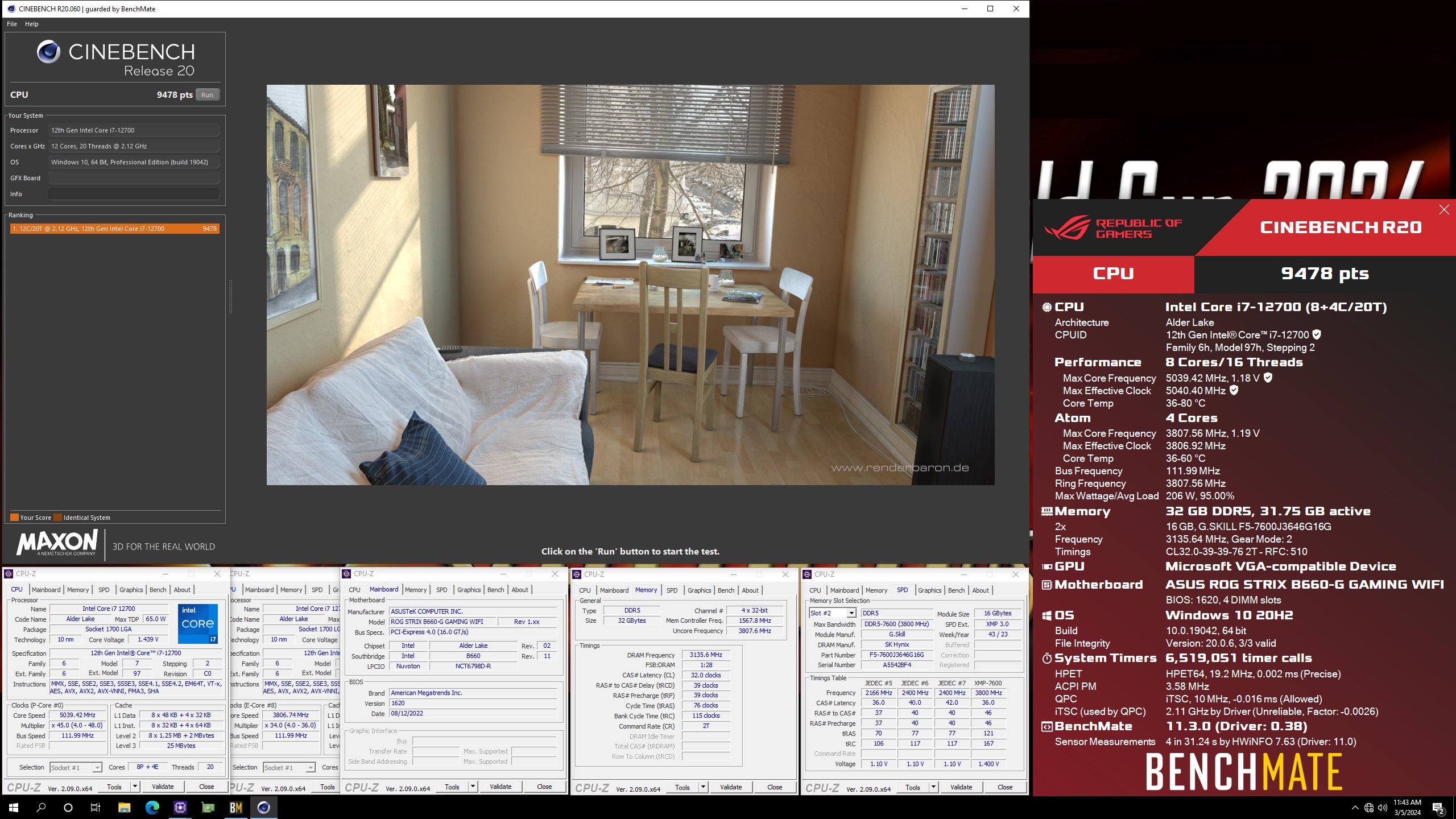
Task: Click the Cinebench sphere logo beside CINEBENCH heading
Action: point(48,52)
